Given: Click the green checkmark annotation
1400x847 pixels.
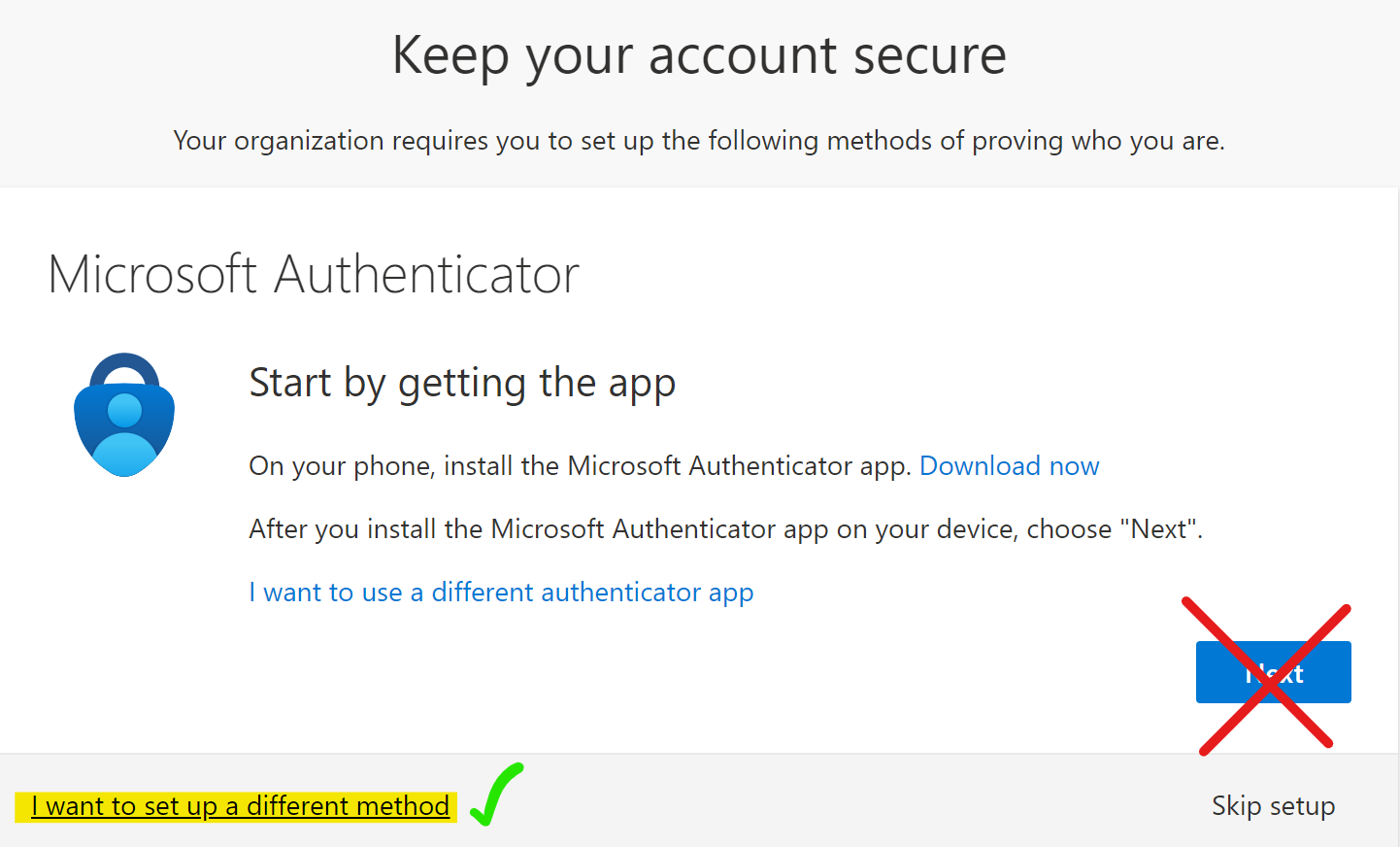Looking at the screenshot, I should pos(496,795).
